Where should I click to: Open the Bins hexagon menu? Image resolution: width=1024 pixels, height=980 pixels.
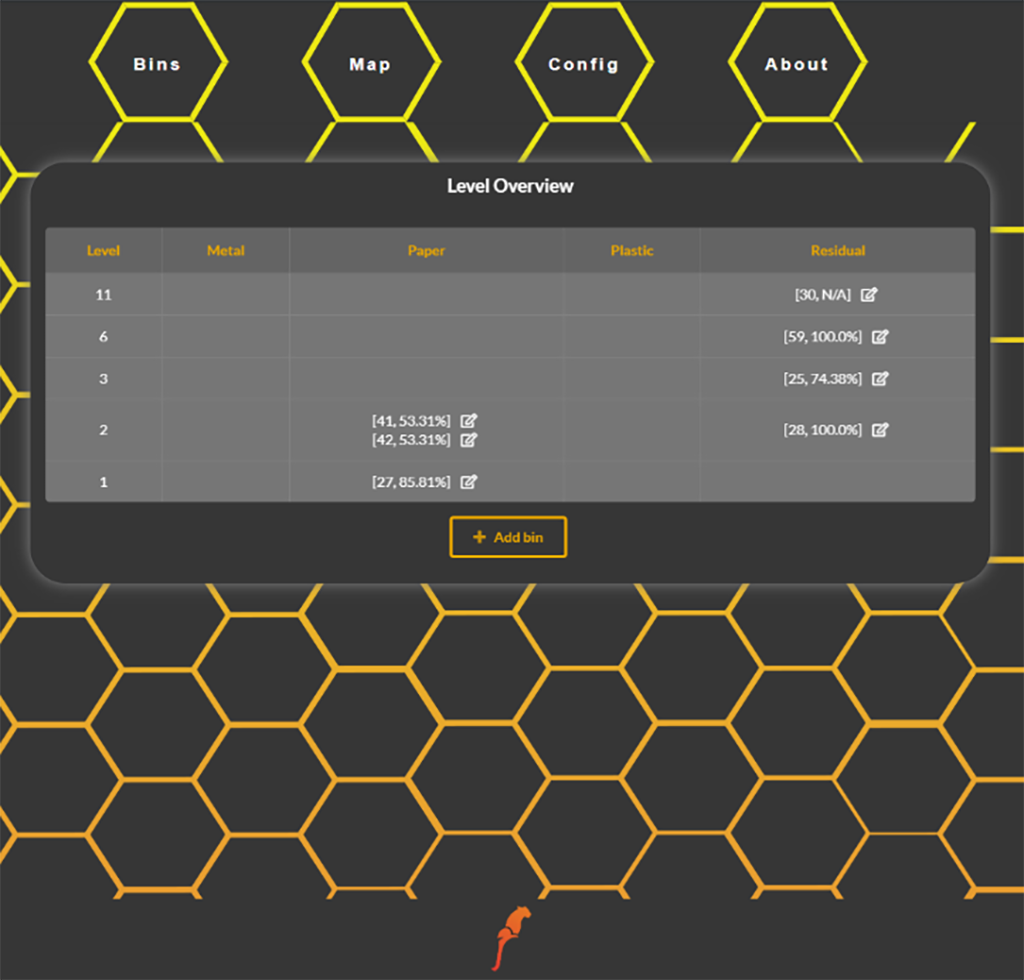[157, 64]
